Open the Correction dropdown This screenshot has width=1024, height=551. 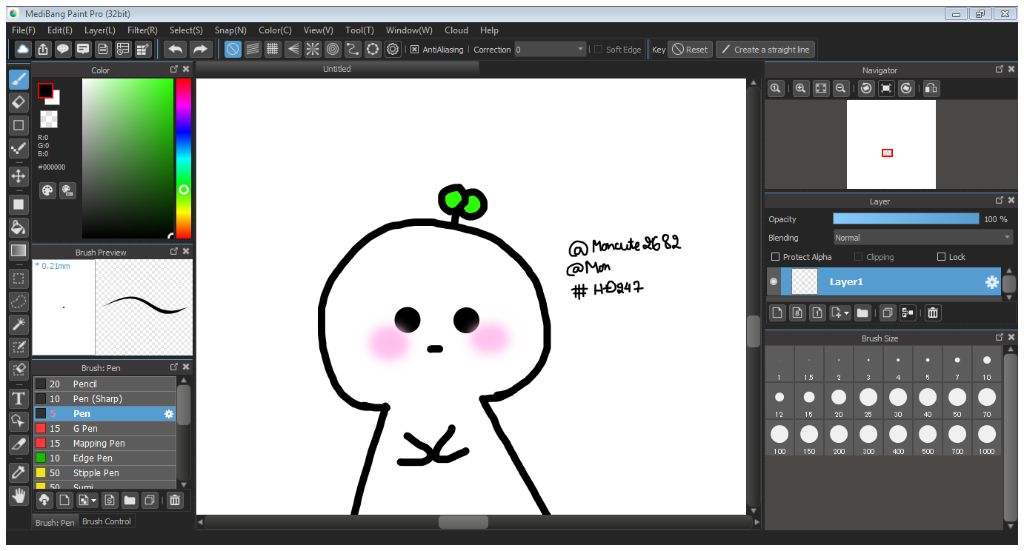(x=550, y=50)
